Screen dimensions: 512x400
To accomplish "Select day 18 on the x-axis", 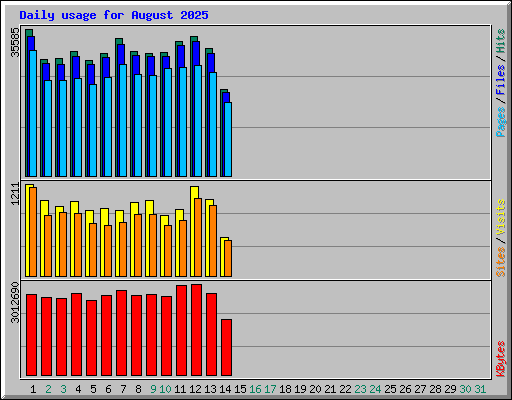I will pyautogui.click(x=285, y=389).
